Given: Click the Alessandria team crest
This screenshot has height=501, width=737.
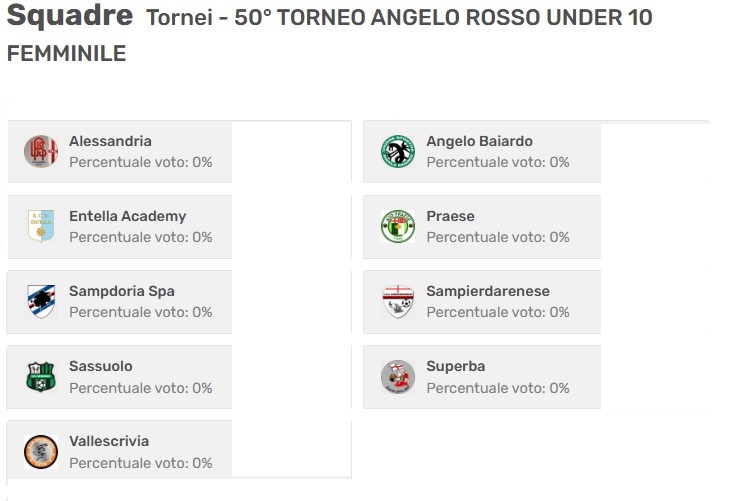Looking at the screenshot, I should [x=41, y=151].
